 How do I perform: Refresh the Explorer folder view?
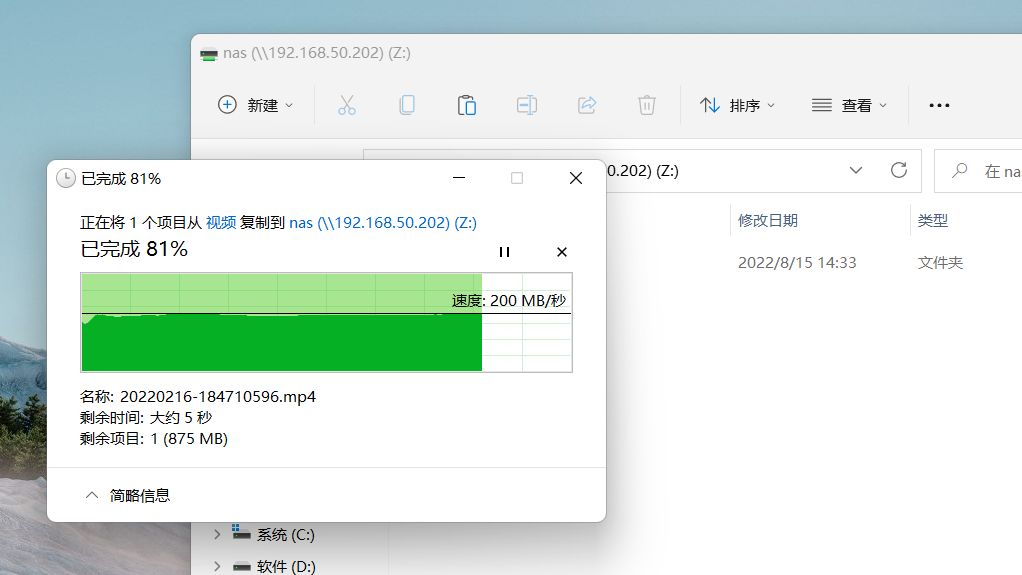coord(899,170)
